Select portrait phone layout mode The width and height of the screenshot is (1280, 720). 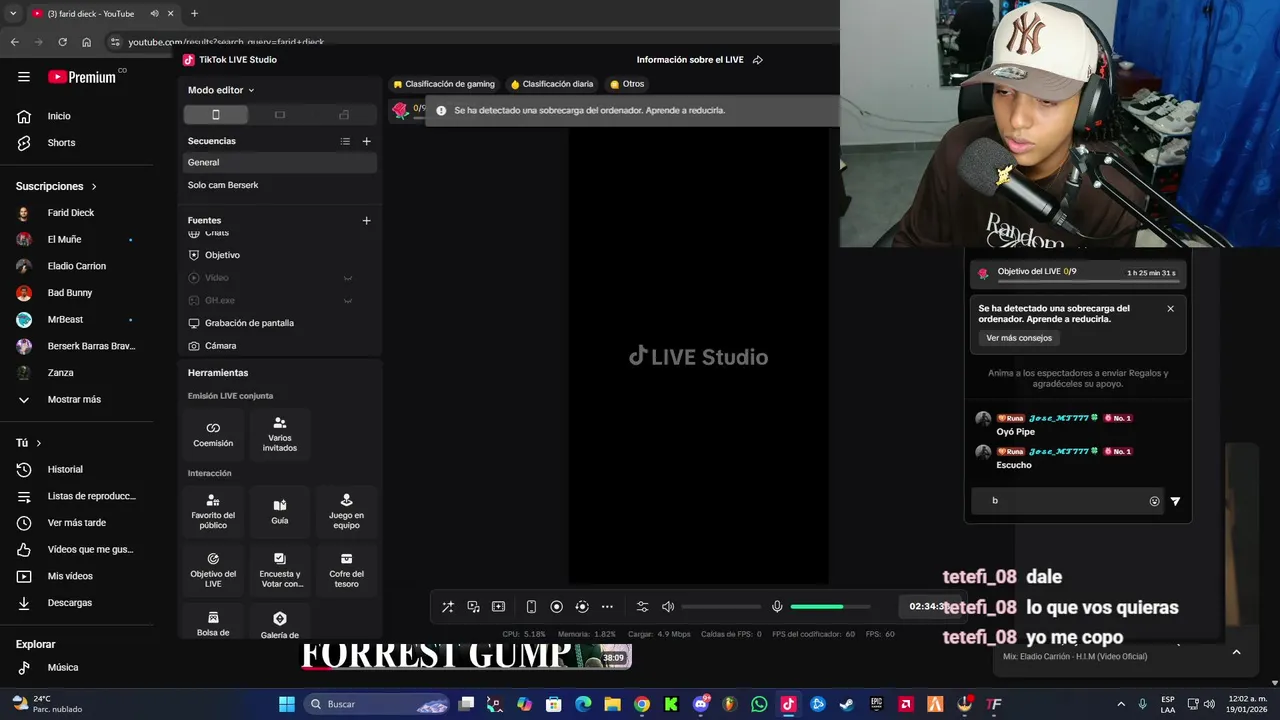click(216, 115)
